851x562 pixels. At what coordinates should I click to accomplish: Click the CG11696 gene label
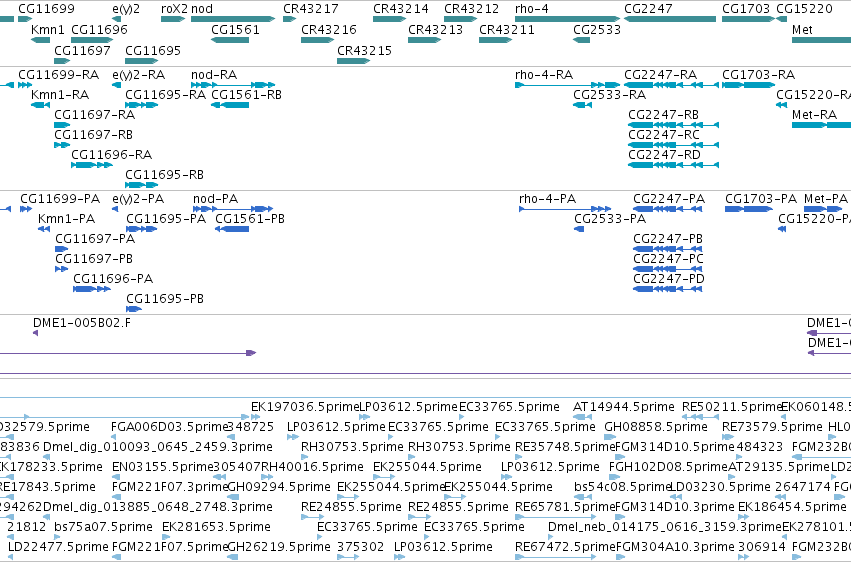[99, 29]
